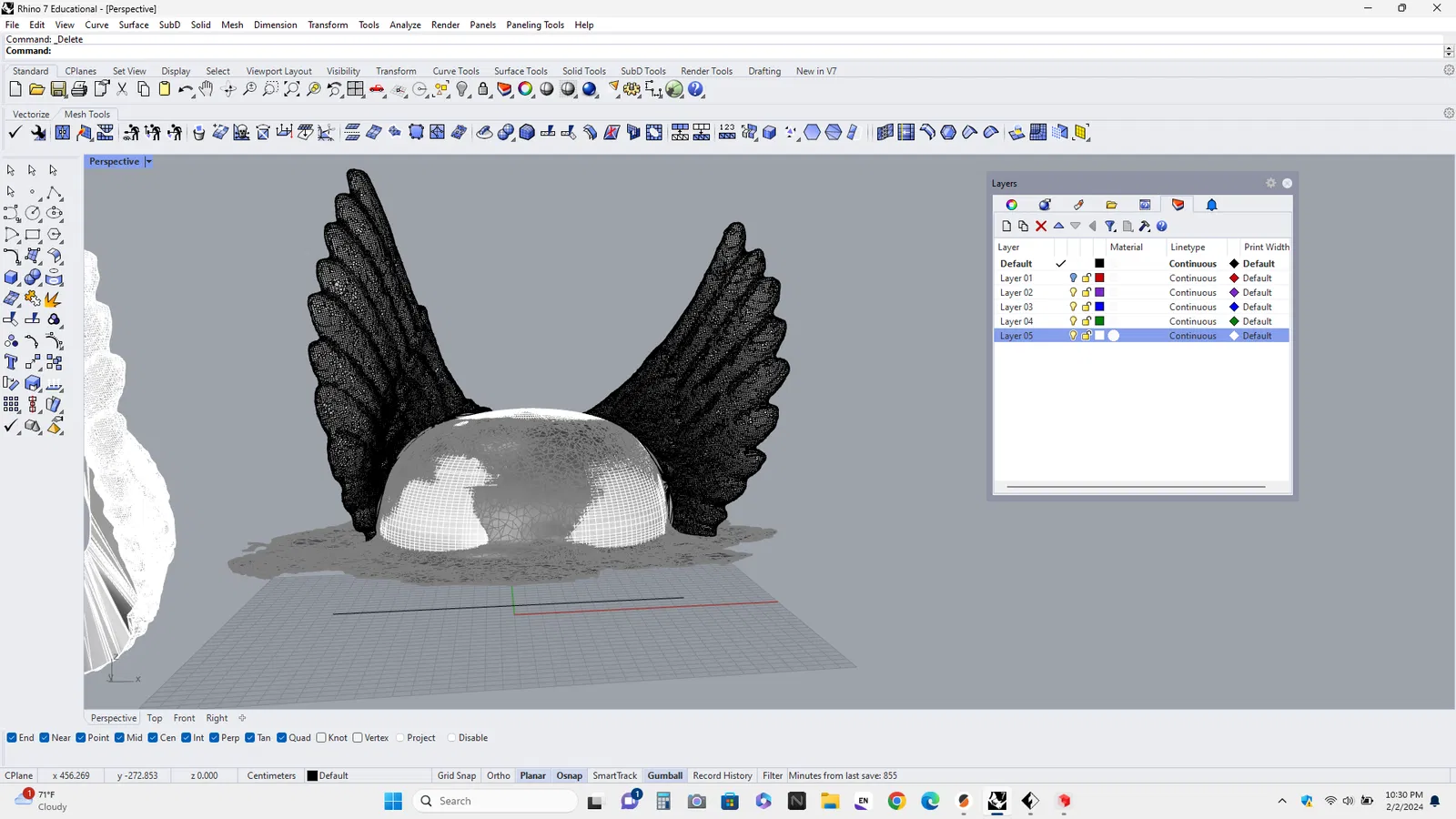Image resolution: width=1456 pixels, height=819 pixels.
Task: Toggle visibility bulb for Layer 02
Action: [1073, 293]
